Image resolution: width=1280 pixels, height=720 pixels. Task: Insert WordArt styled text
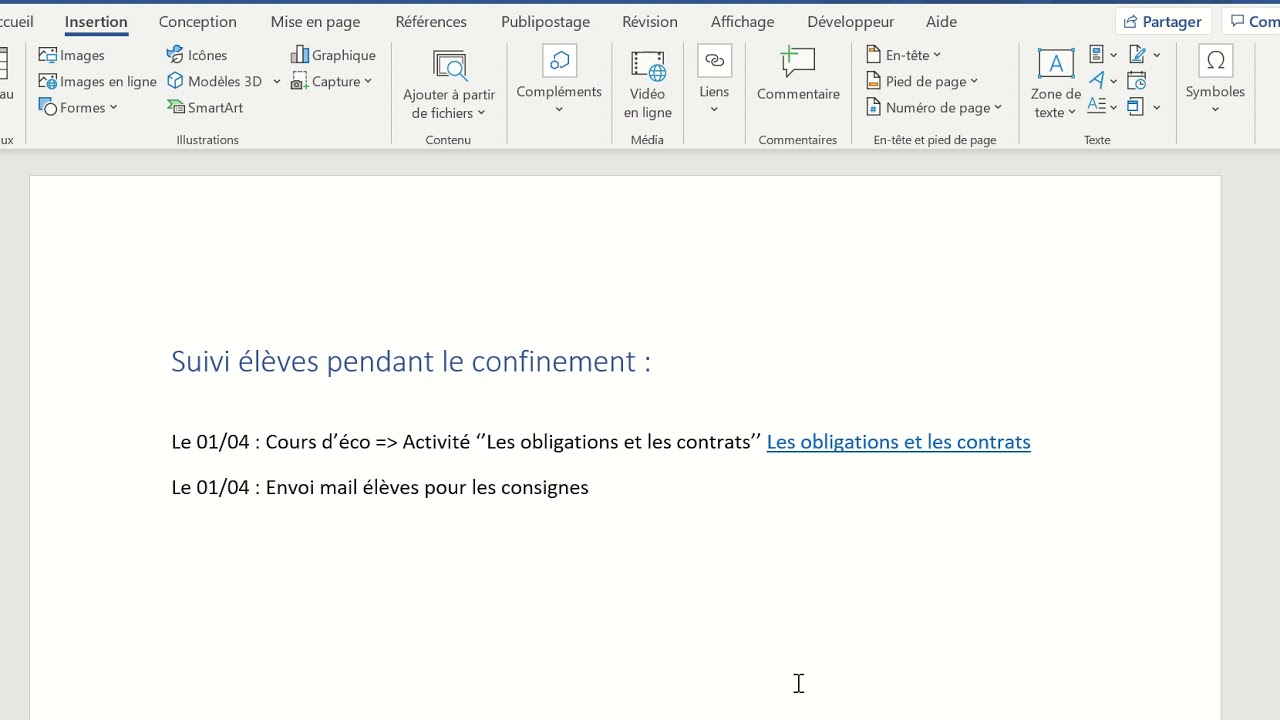(1103, 81)
